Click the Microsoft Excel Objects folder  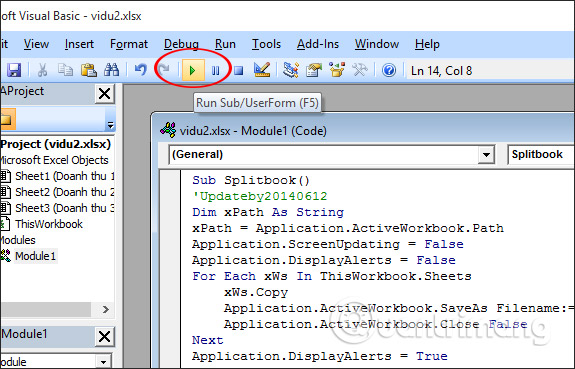[x=54, y=160]
